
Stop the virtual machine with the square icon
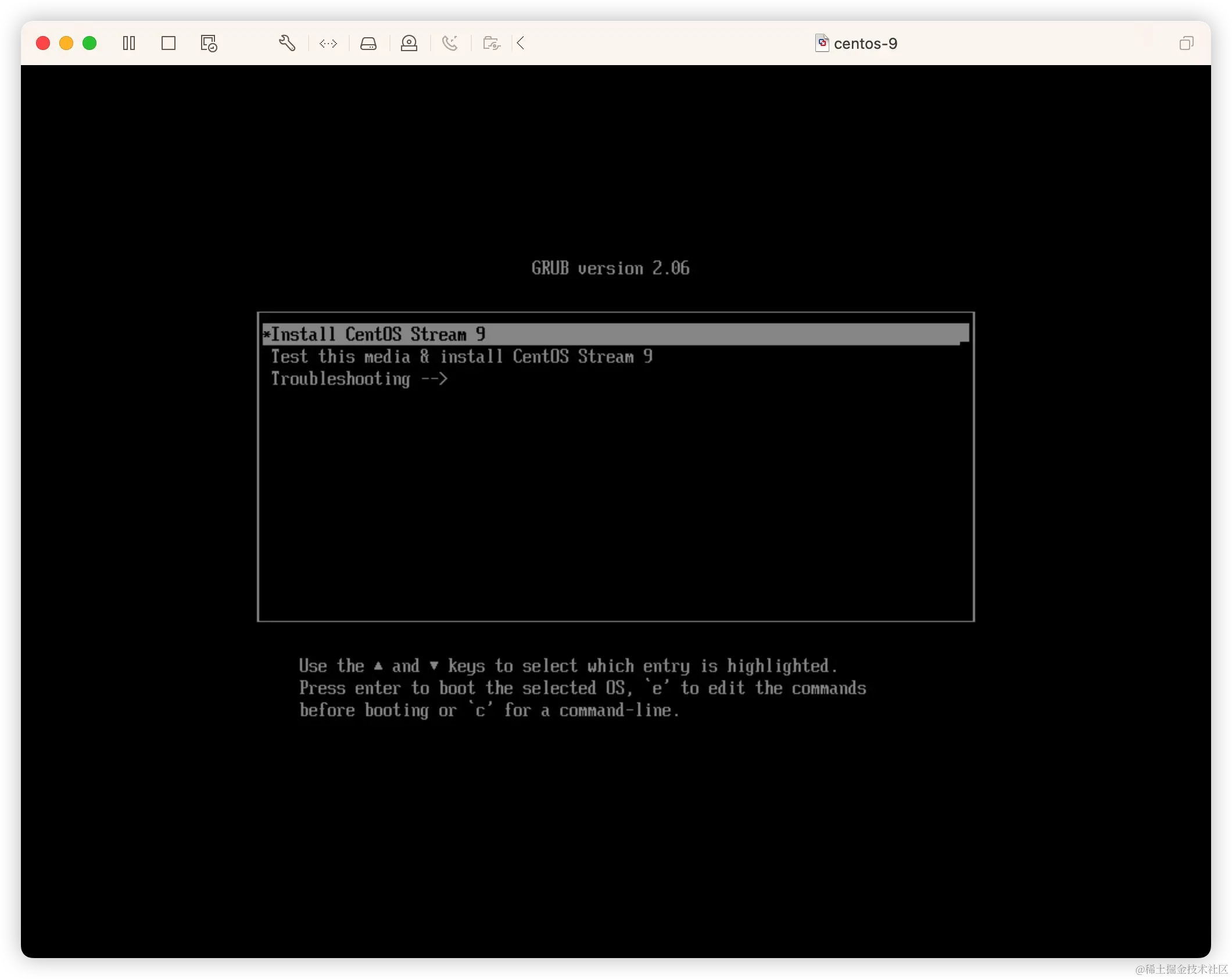coord(169,43)
